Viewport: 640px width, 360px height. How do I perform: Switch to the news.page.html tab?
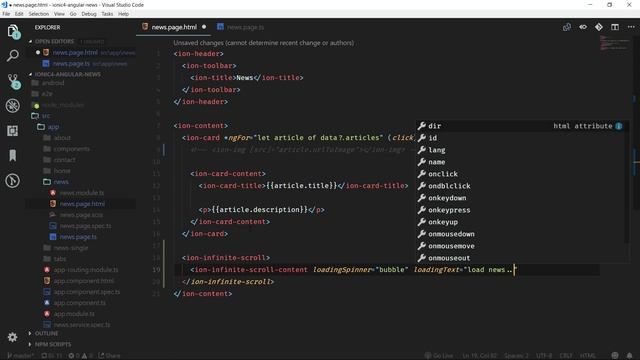174,27
